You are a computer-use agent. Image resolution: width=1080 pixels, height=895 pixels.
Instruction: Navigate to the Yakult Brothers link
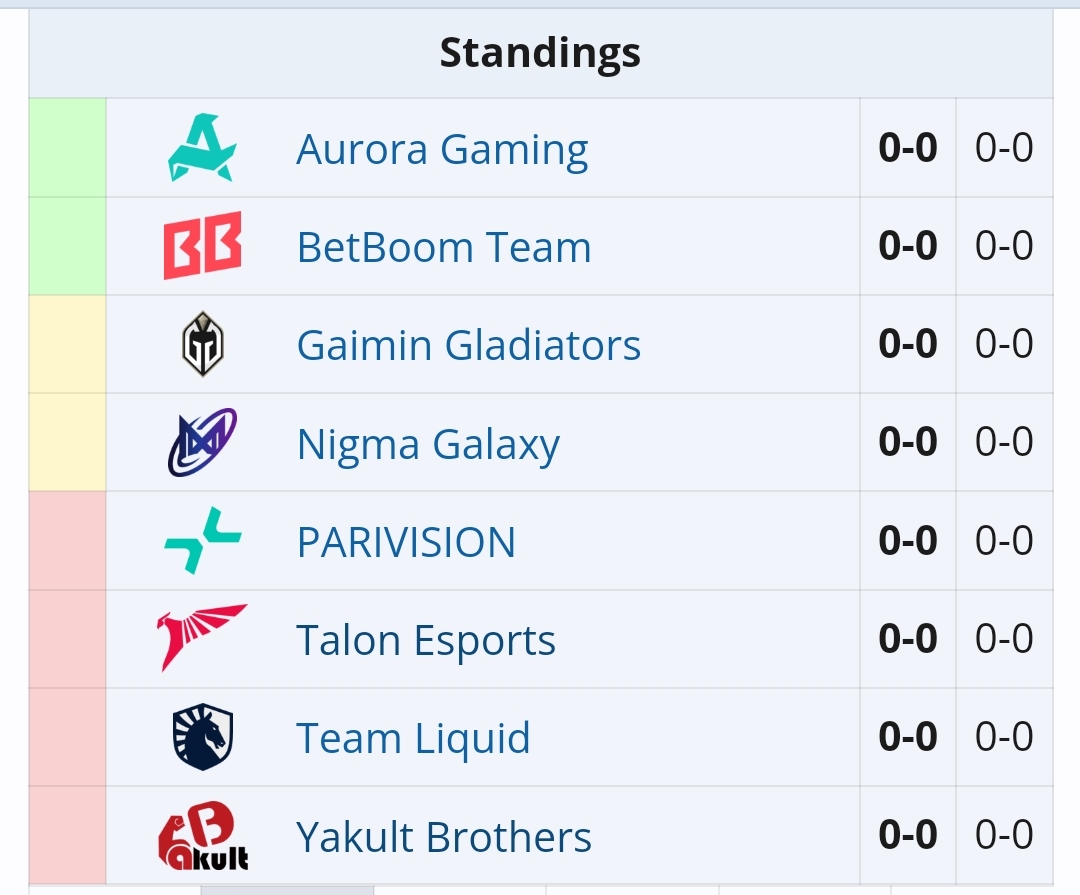click(x=444, y=837)
